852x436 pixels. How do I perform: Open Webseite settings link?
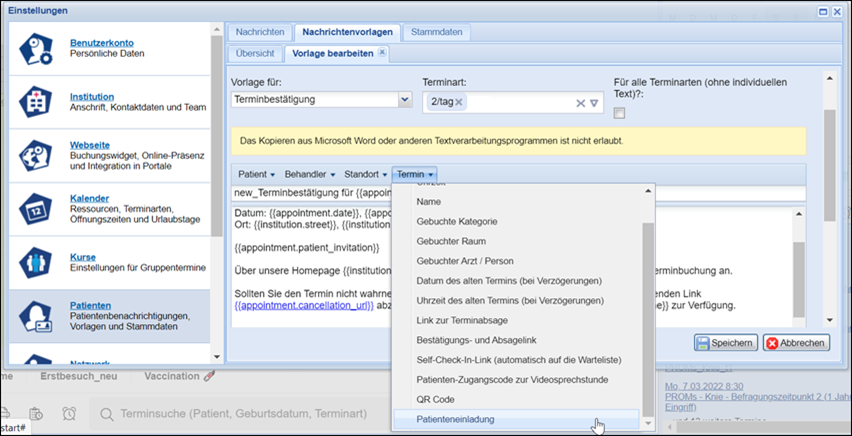click(90, 145)
